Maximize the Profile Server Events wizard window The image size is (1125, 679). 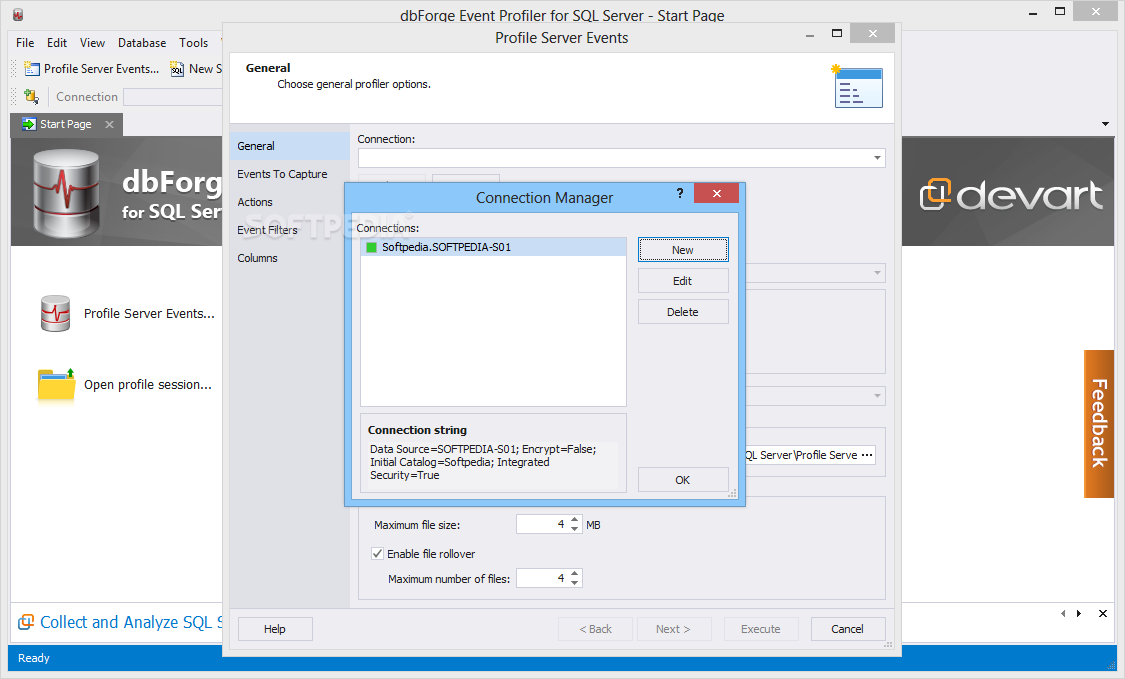coord(837,33)
